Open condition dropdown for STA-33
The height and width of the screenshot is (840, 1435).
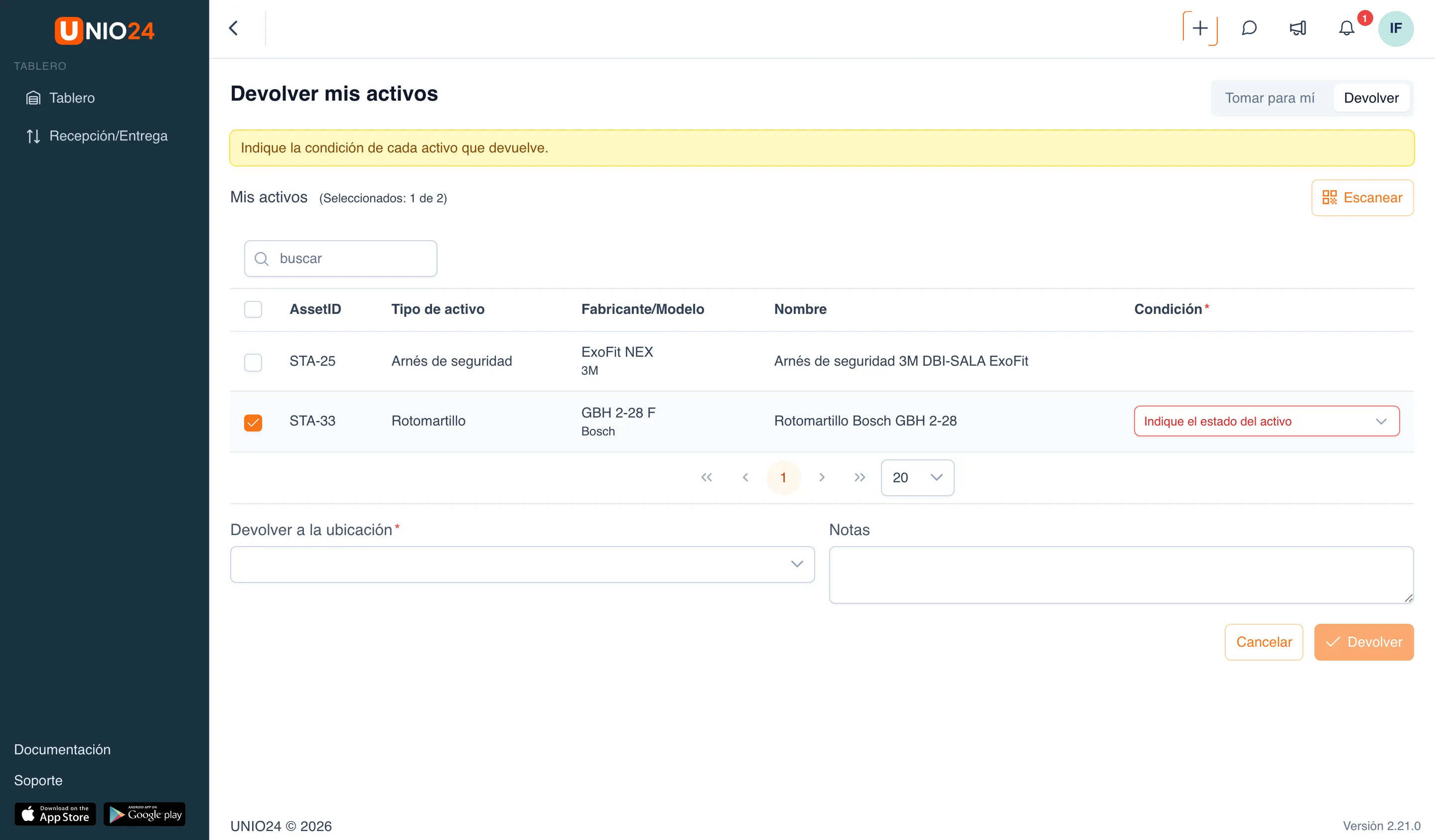tap(1267, 421)
